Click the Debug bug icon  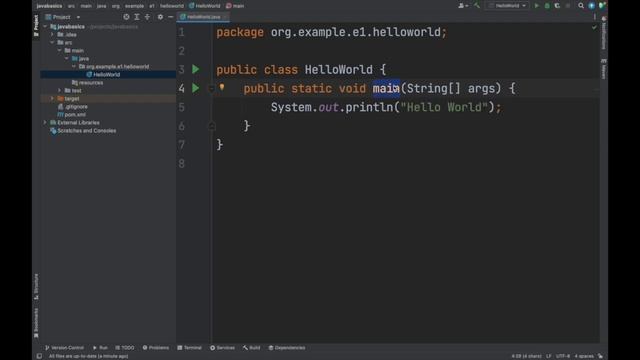tap(547, 6)
